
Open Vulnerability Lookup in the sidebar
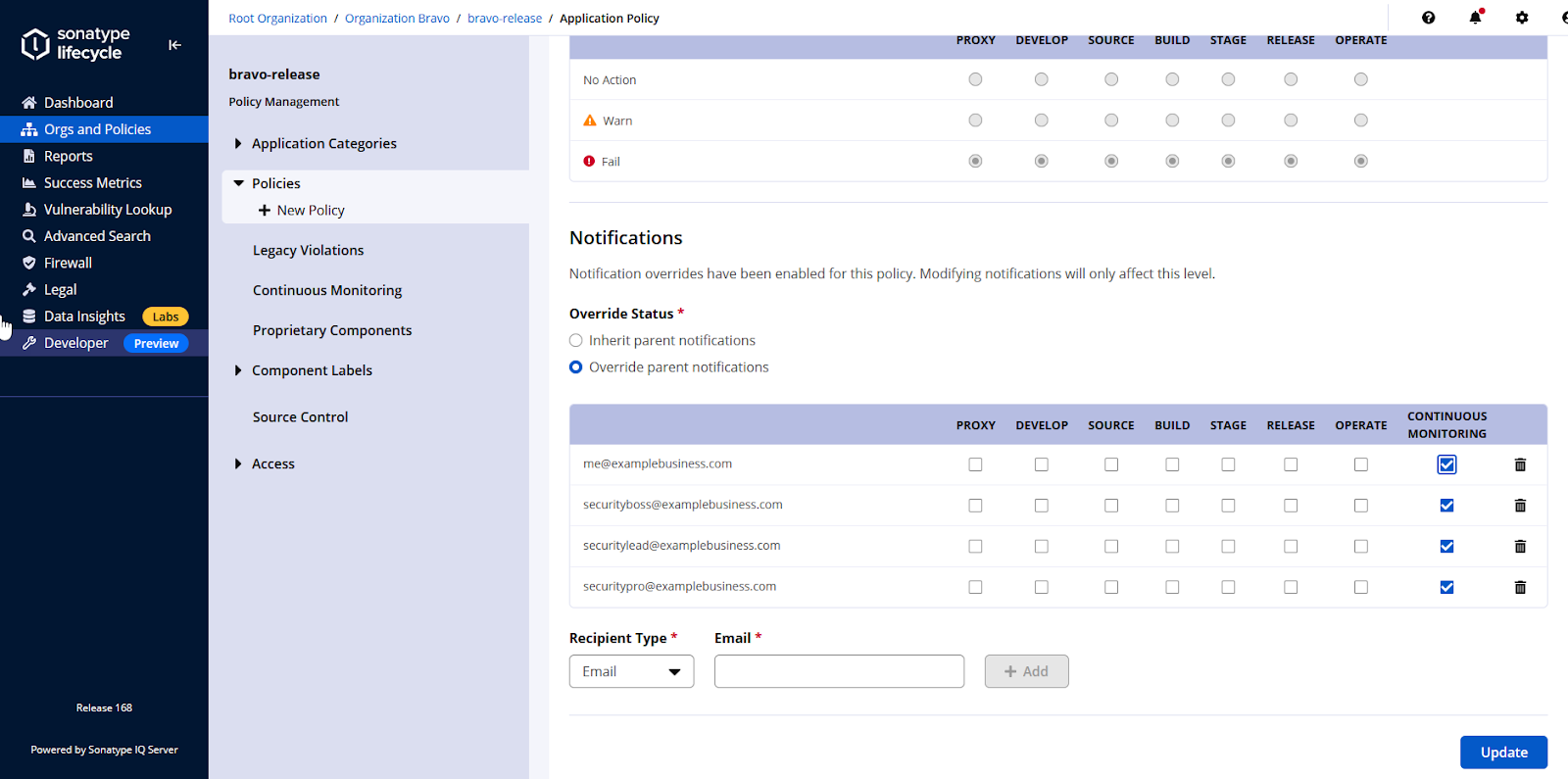point(107,210)
